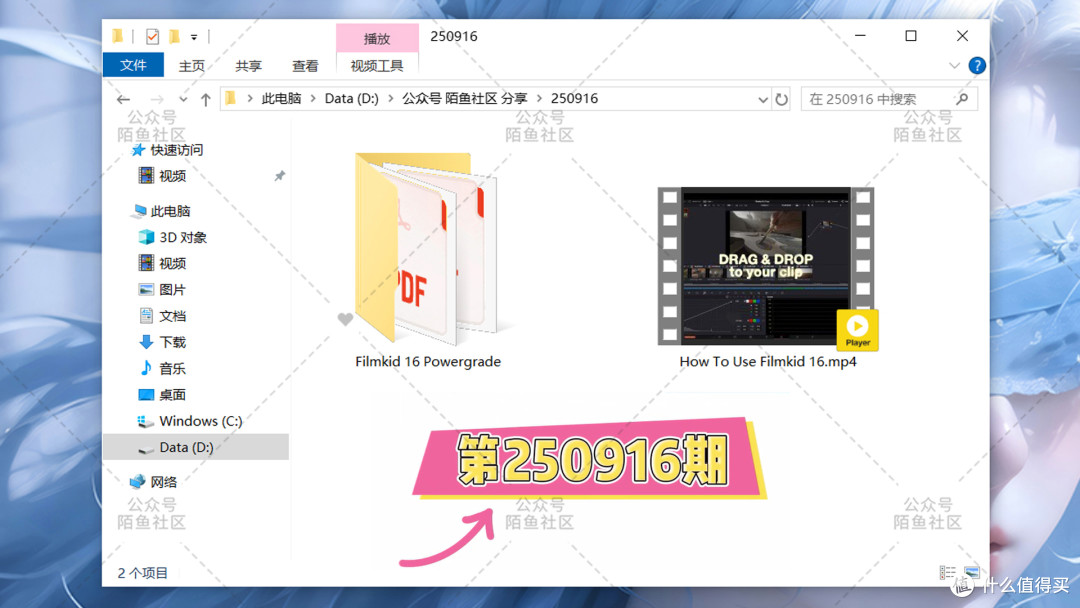Select 快速访问 in navigation pane
Screen dimensions: 1080x608
tap(176, 150)
